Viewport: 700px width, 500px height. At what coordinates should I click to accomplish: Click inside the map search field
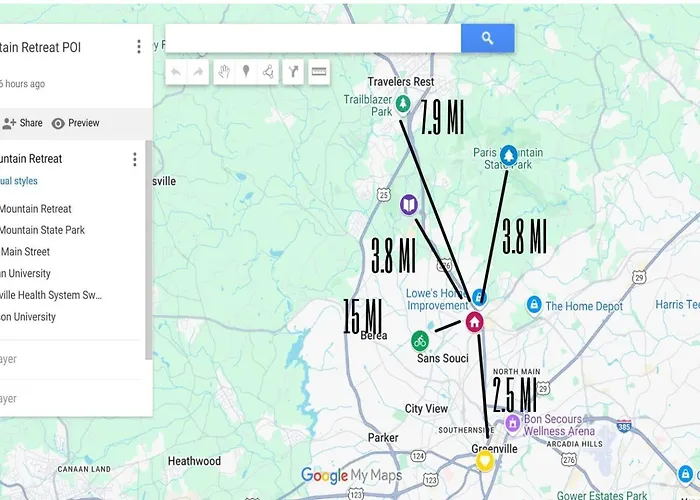click(x=312, y=38)
